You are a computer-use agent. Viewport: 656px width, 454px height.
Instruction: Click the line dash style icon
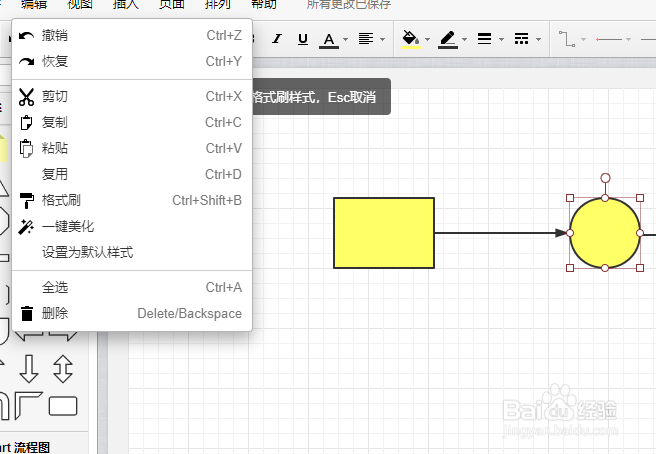pyautogui.click(x=521, y=38)
